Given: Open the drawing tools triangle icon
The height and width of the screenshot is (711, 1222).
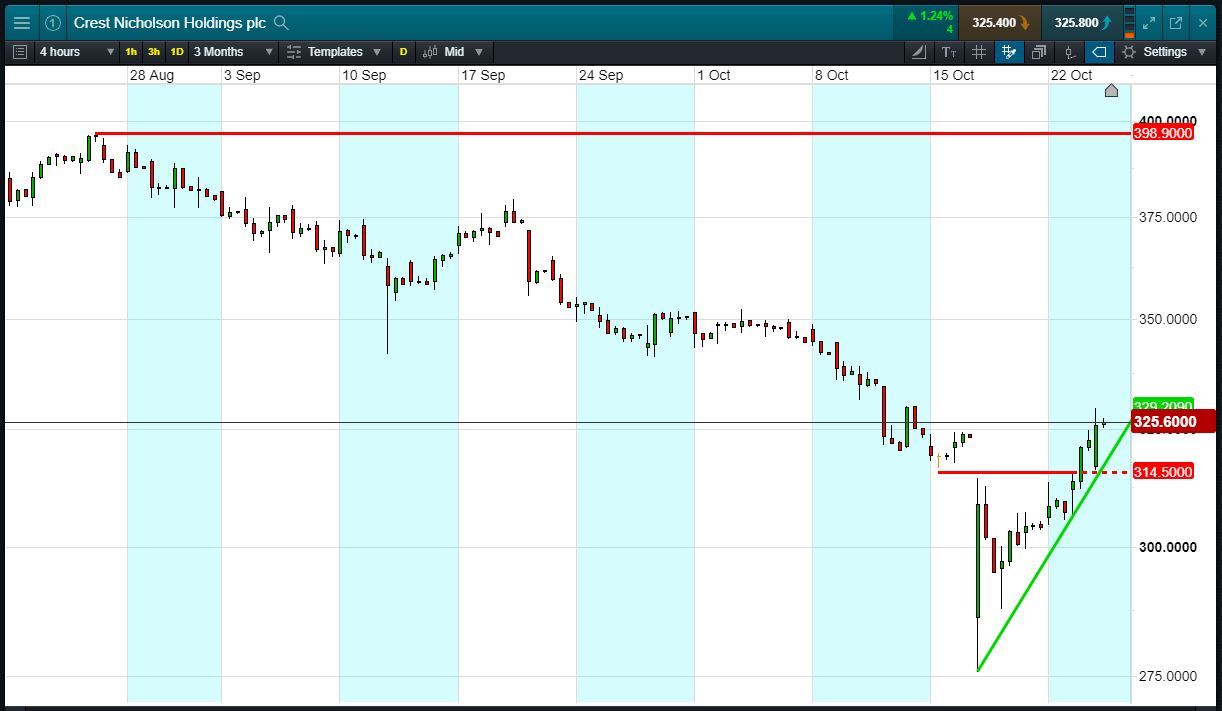Looking at the screenshot, I should pos(919,51).
